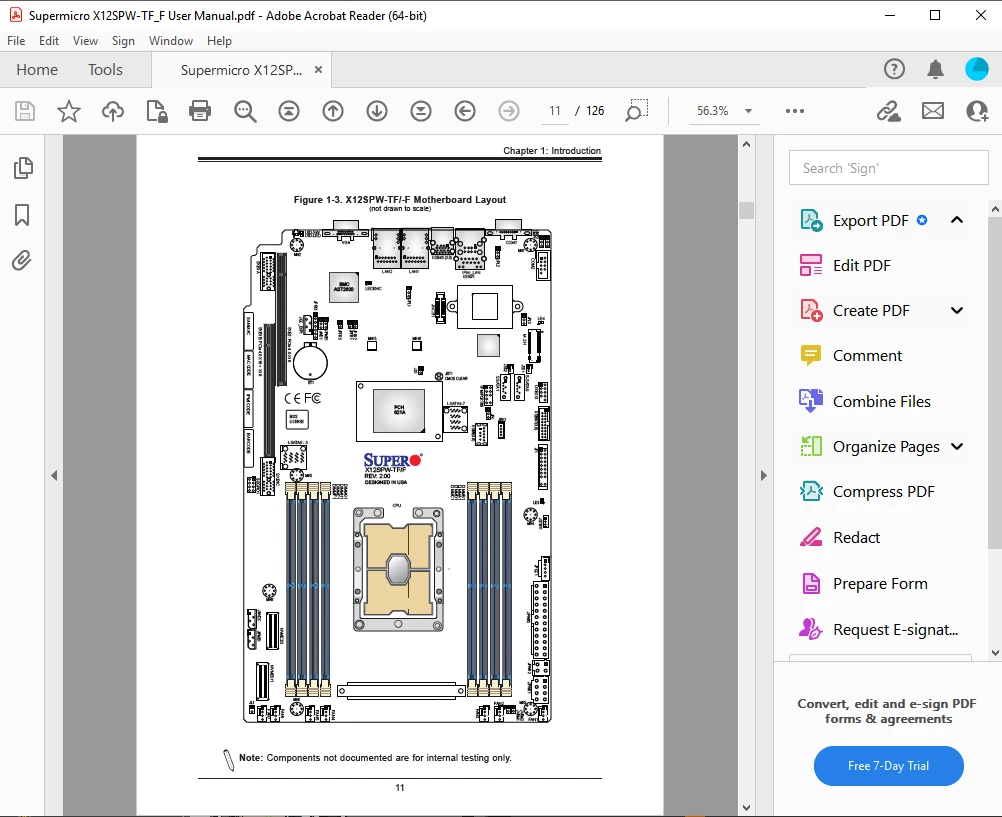Share a link to the file
This screenshot has height=817, width=1002.
(x=888, y=111)
